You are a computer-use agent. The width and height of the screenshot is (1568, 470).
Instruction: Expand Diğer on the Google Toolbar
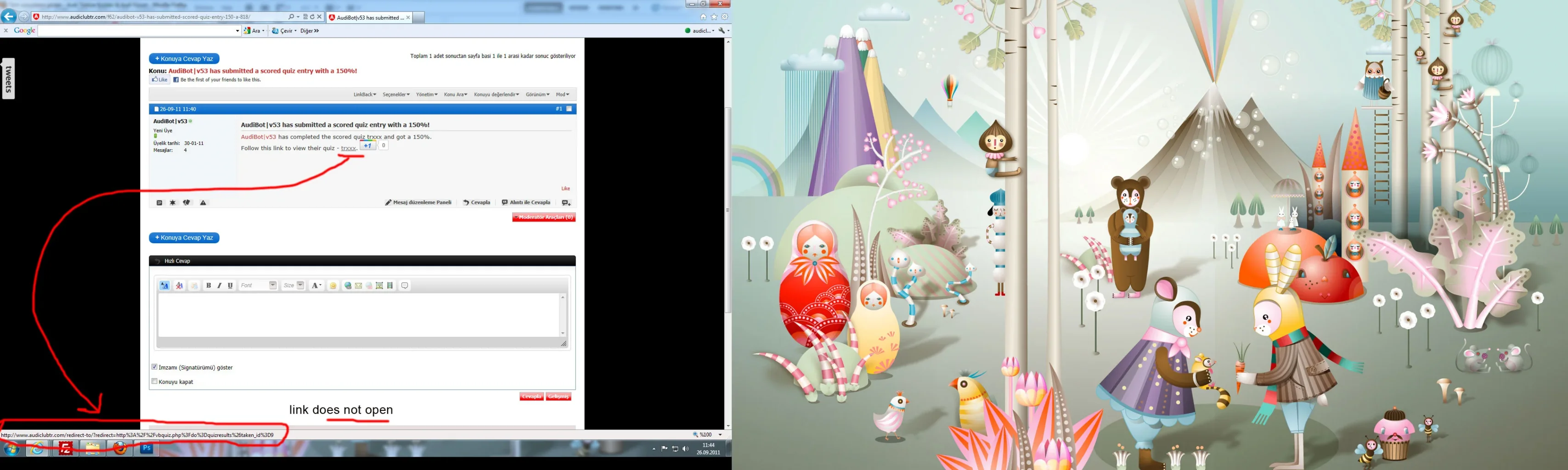pos(310,30)
